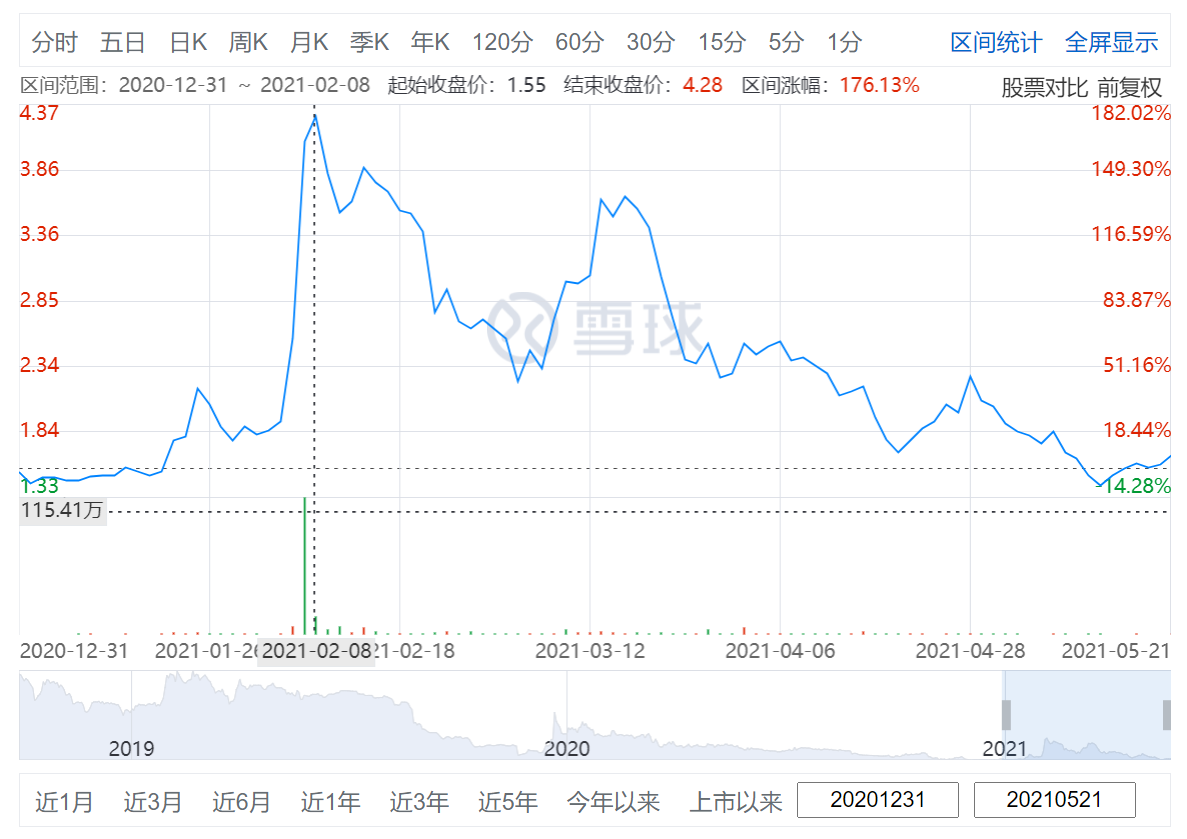Click the tall green volume bar
This screenshot has height=839, width=1187.
point(304,565)
